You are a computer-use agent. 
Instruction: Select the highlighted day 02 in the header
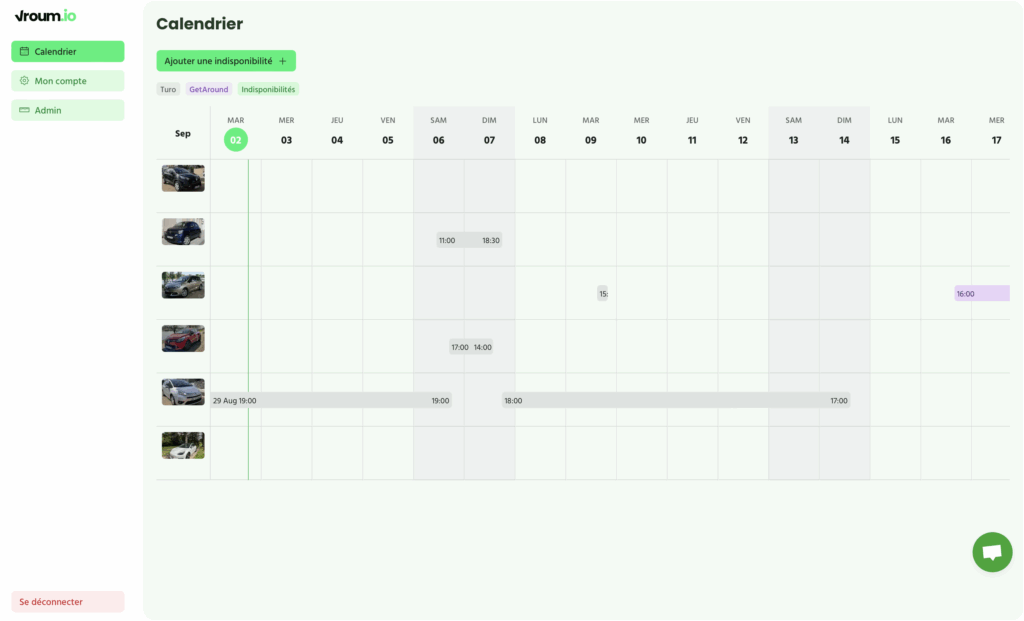tap(236, 140)
